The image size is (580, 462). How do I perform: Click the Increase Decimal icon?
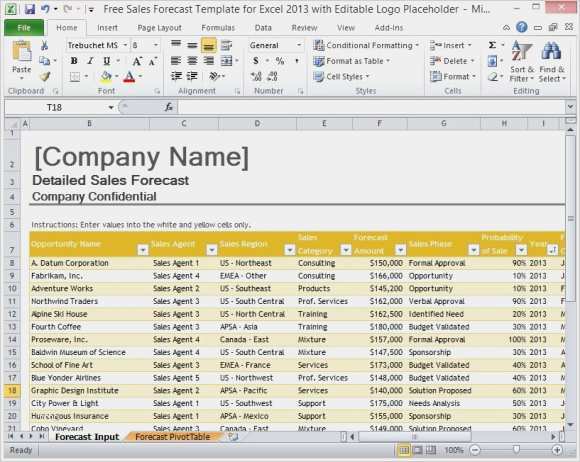pyautogui.click(x=256, y=77)
